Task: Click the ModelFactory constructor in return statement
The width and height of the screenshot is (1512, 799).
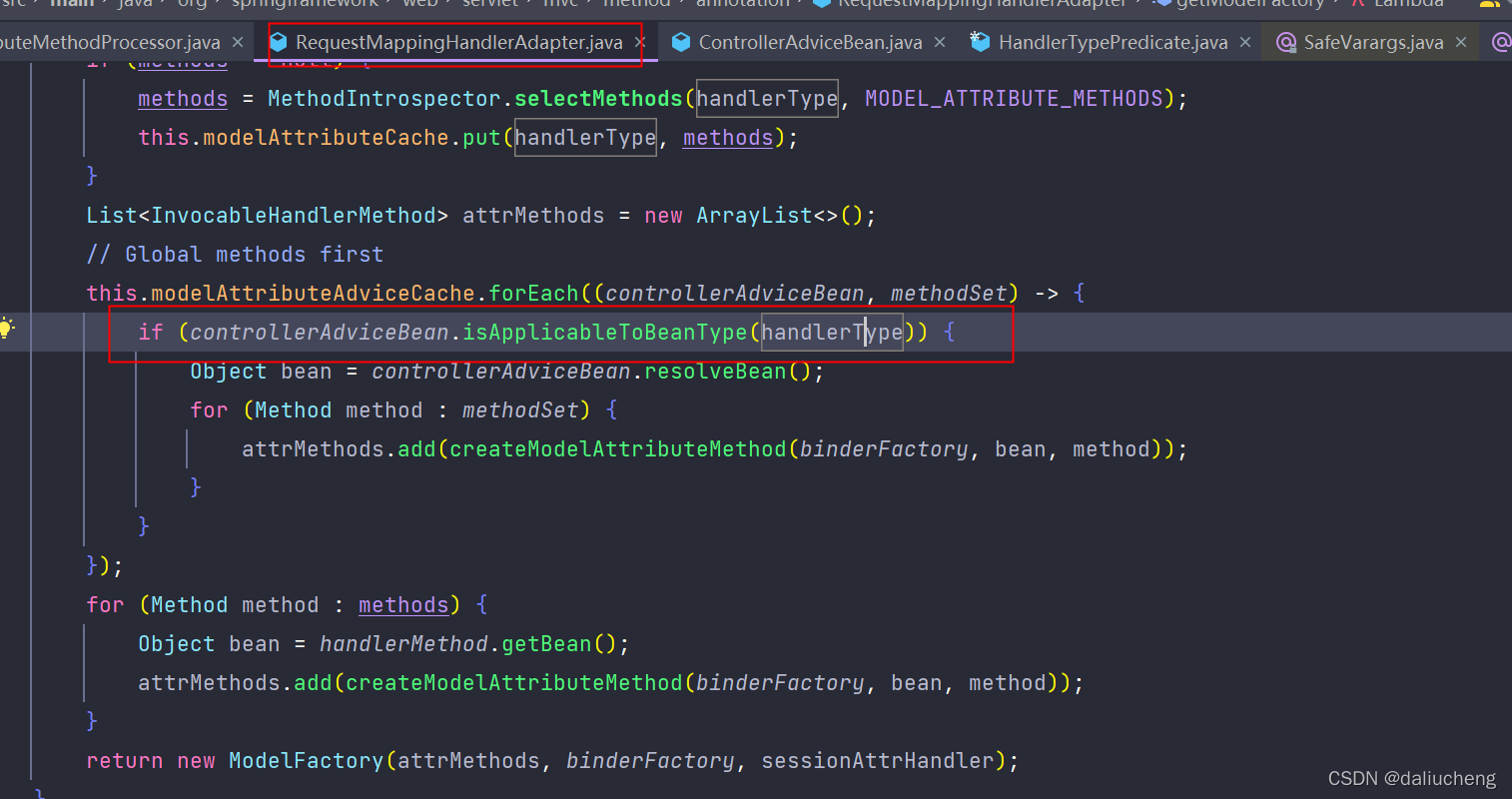Action: coord(306,760)
